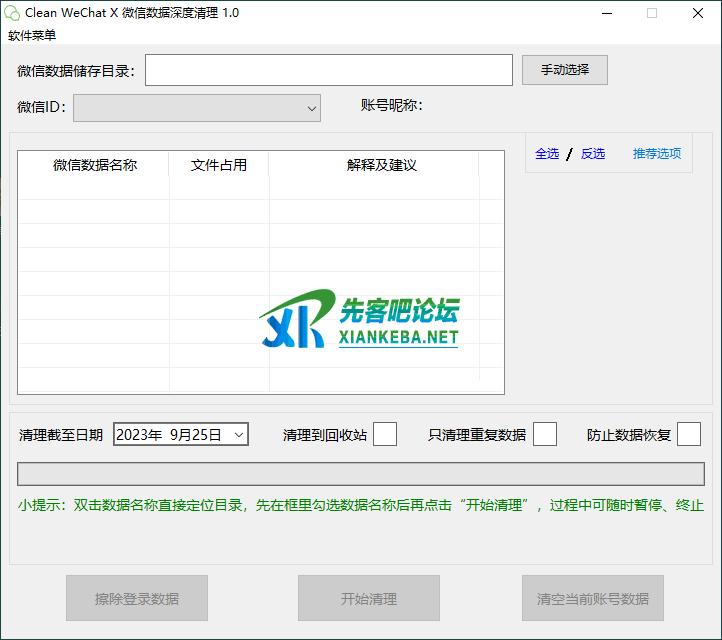Click the 全选 link
Image resolution: width=722 pixels, height=640 pixels.
click(547, 154)
